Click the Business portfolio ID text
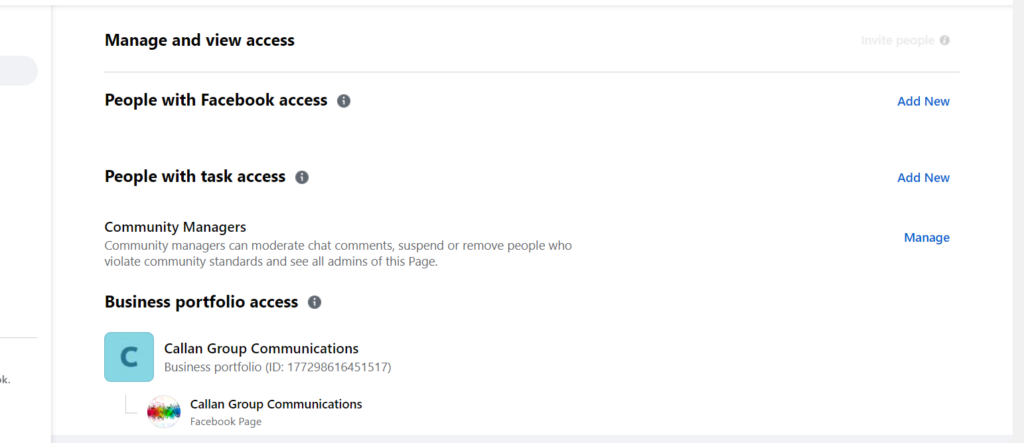 [277, 367]
